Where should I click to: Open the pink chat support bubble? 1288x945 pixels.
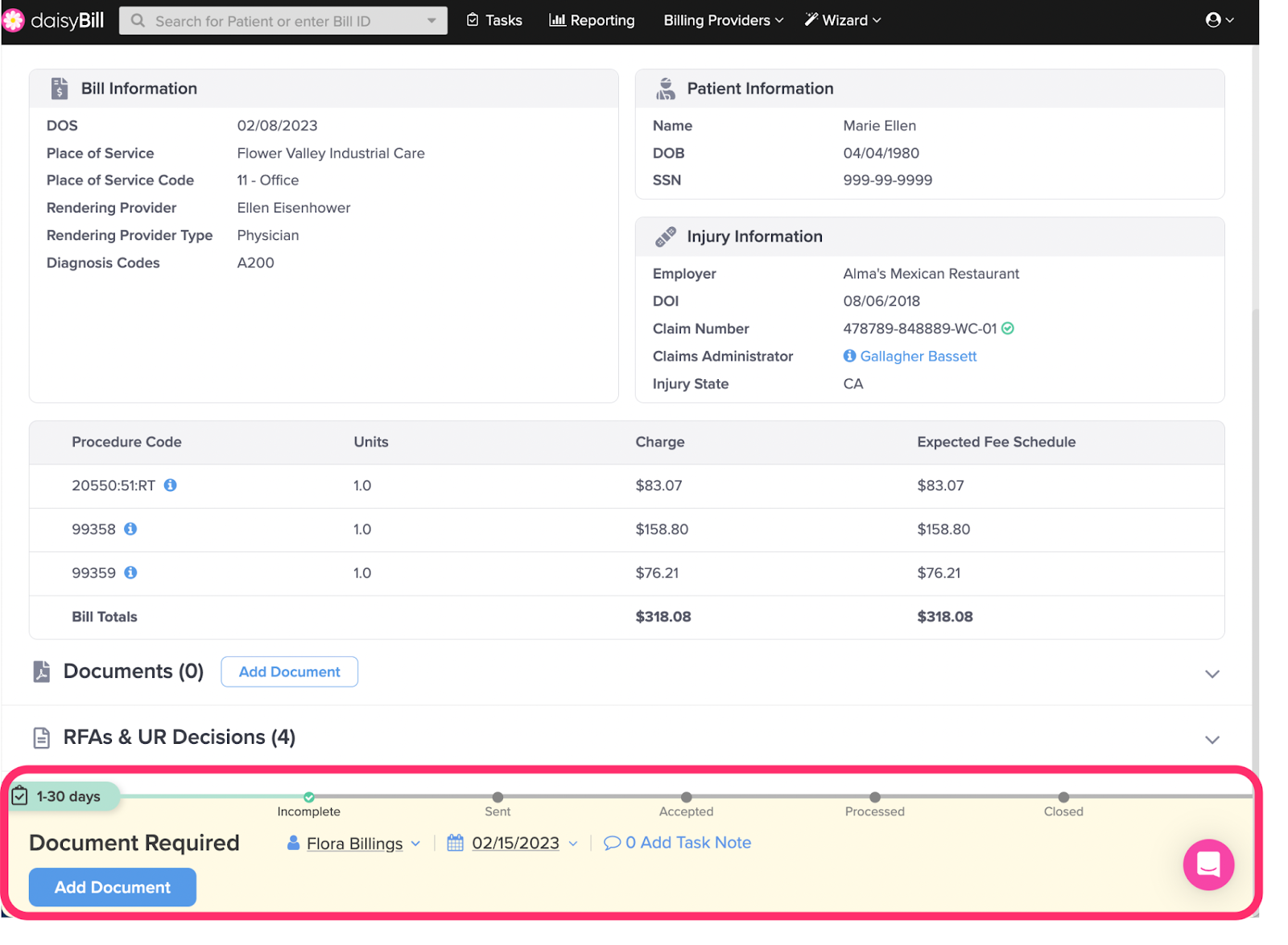pyautogui.click(x=1207, y=865)
